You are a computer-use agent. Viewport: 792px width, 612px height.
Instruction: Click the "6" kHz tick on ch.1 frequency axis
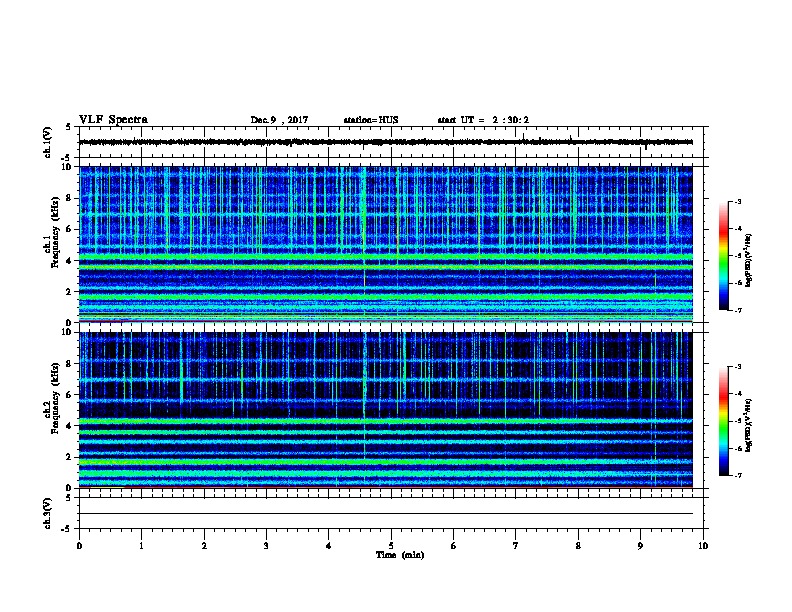coord(68,229)
